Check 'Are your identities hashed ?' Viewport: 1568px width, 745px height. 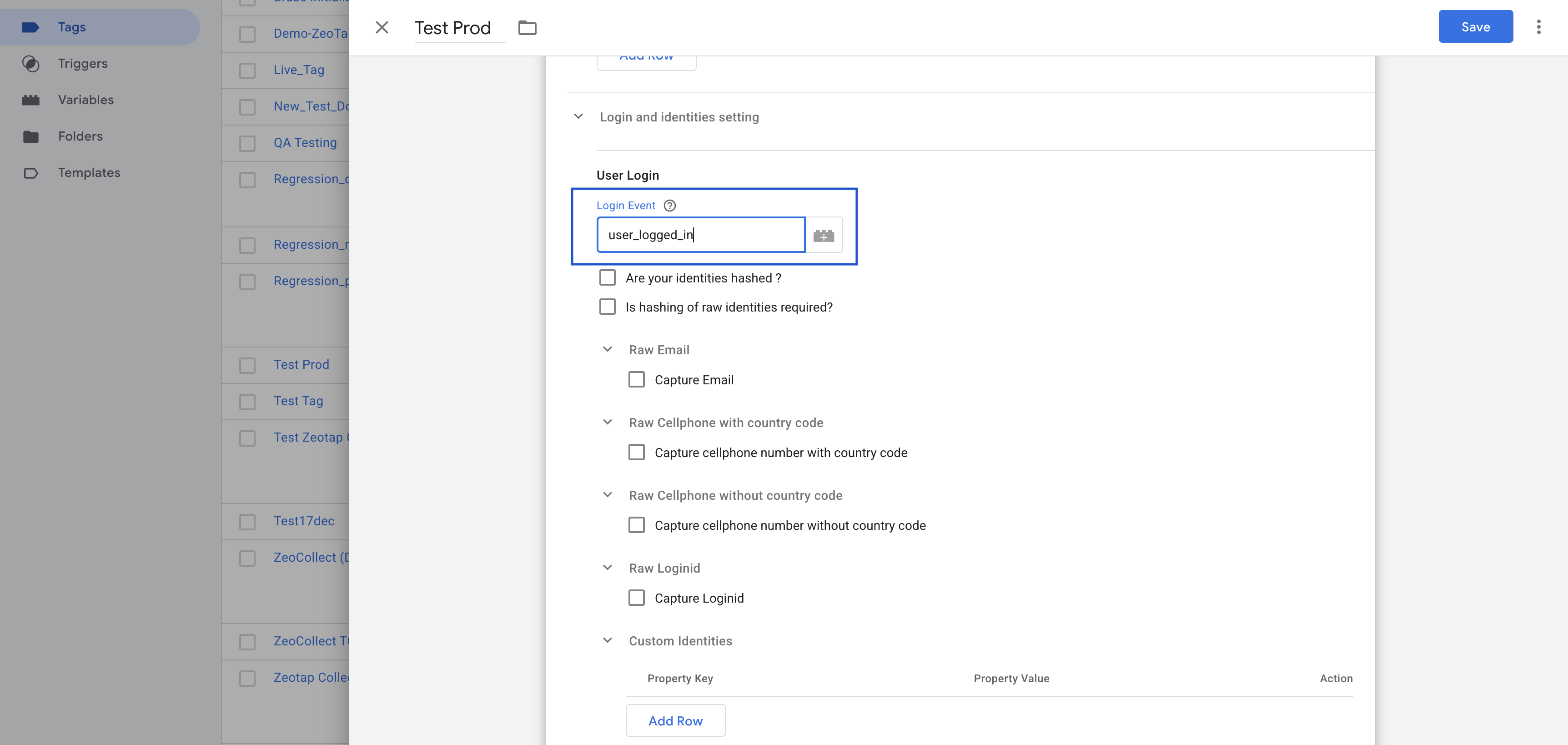tap(607, 277)
